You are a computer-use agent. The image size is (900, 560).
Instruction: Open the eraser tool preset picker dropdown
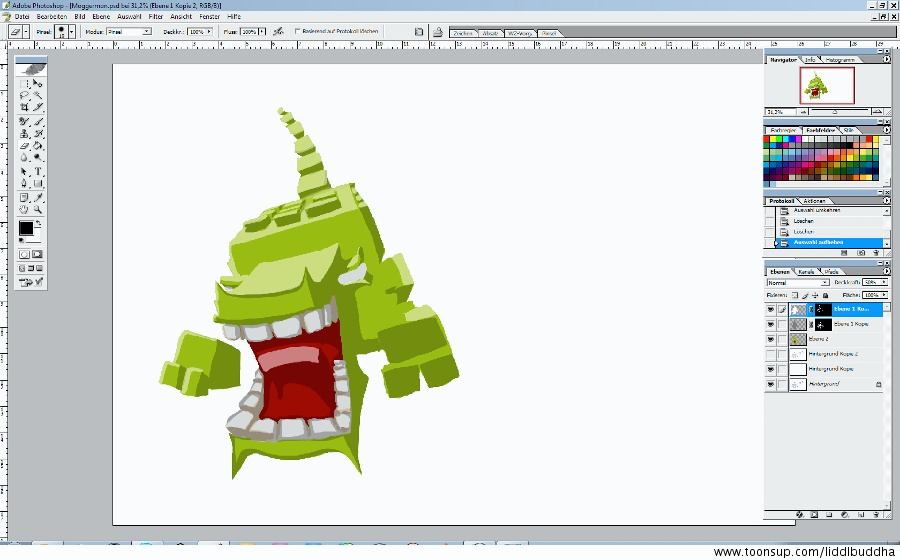(x=26, y=32)
